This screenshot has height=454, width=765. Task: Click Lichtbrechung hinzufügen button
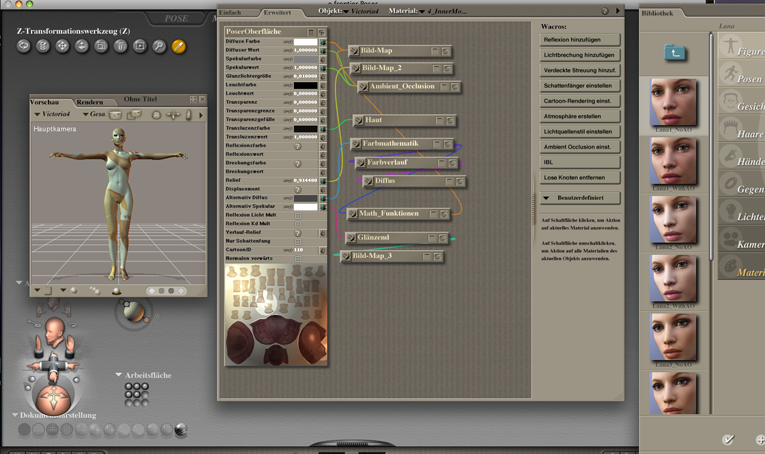click(x=580, y=55)
